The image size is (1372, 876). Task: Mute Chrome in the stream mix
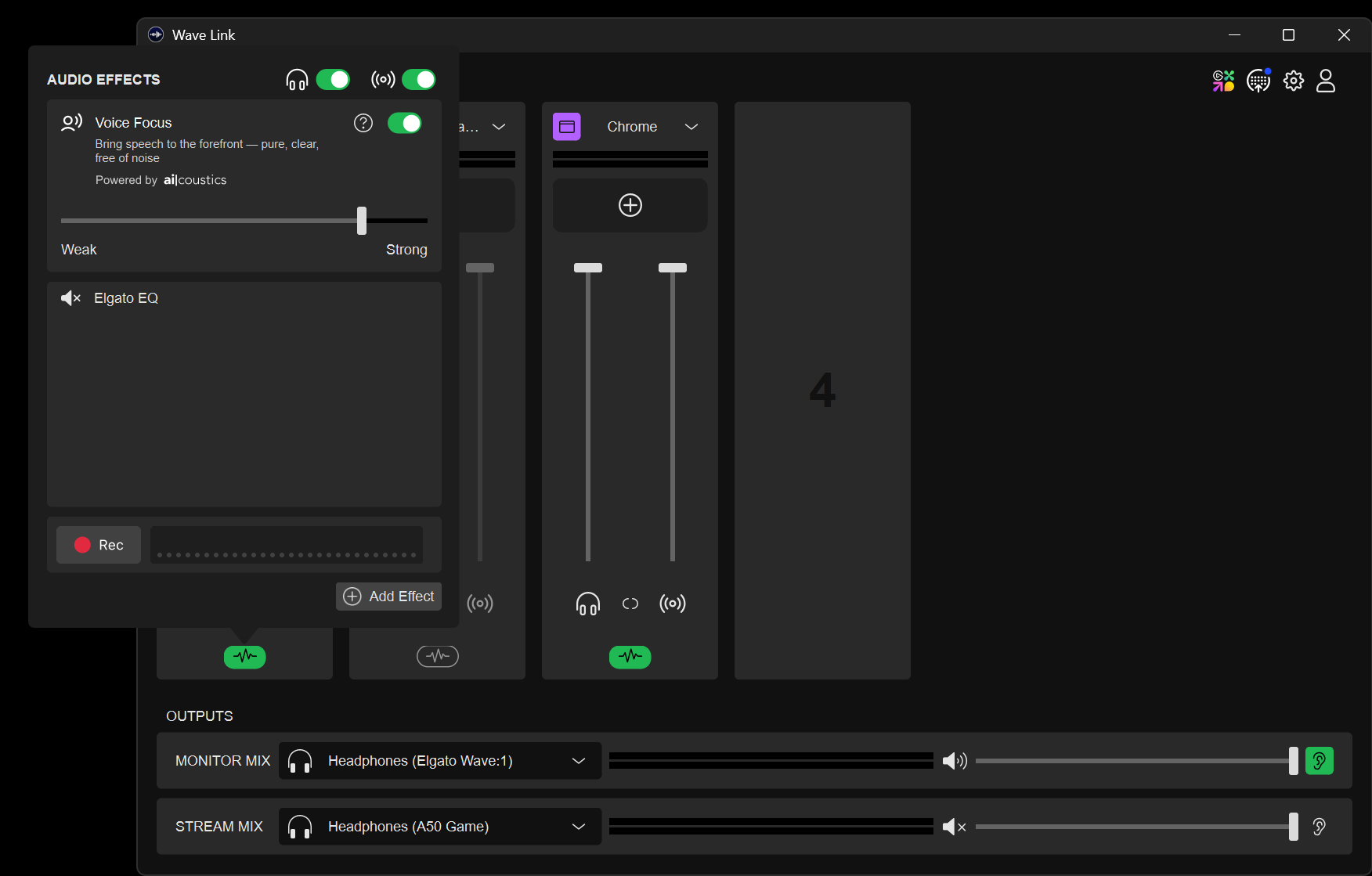[673, 604]
